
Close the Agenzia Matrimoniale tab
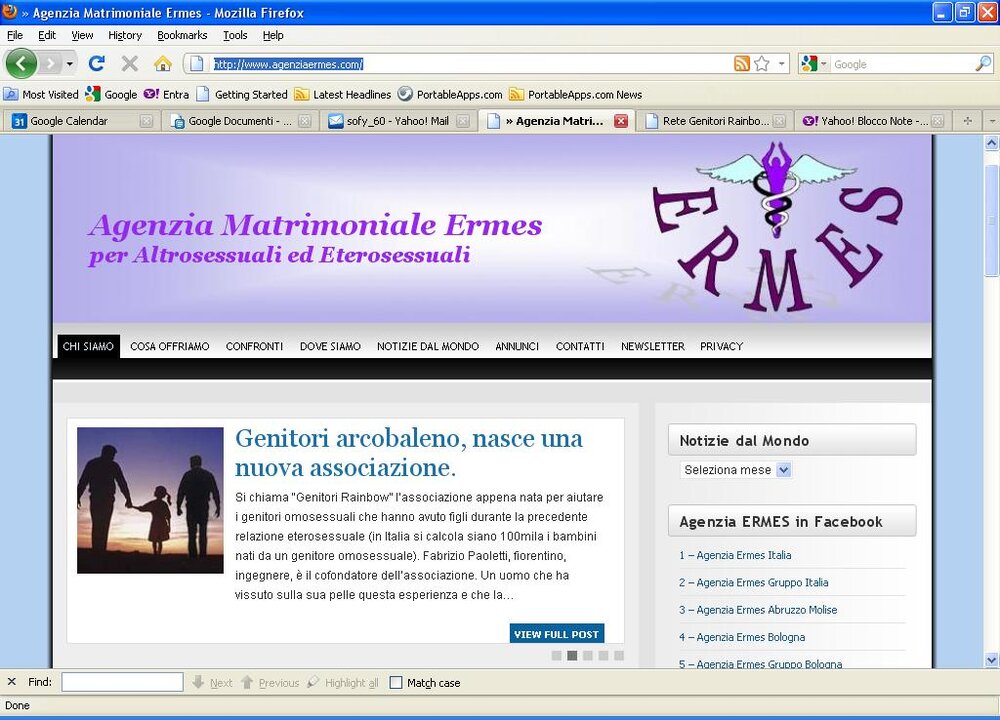point(621,121)
